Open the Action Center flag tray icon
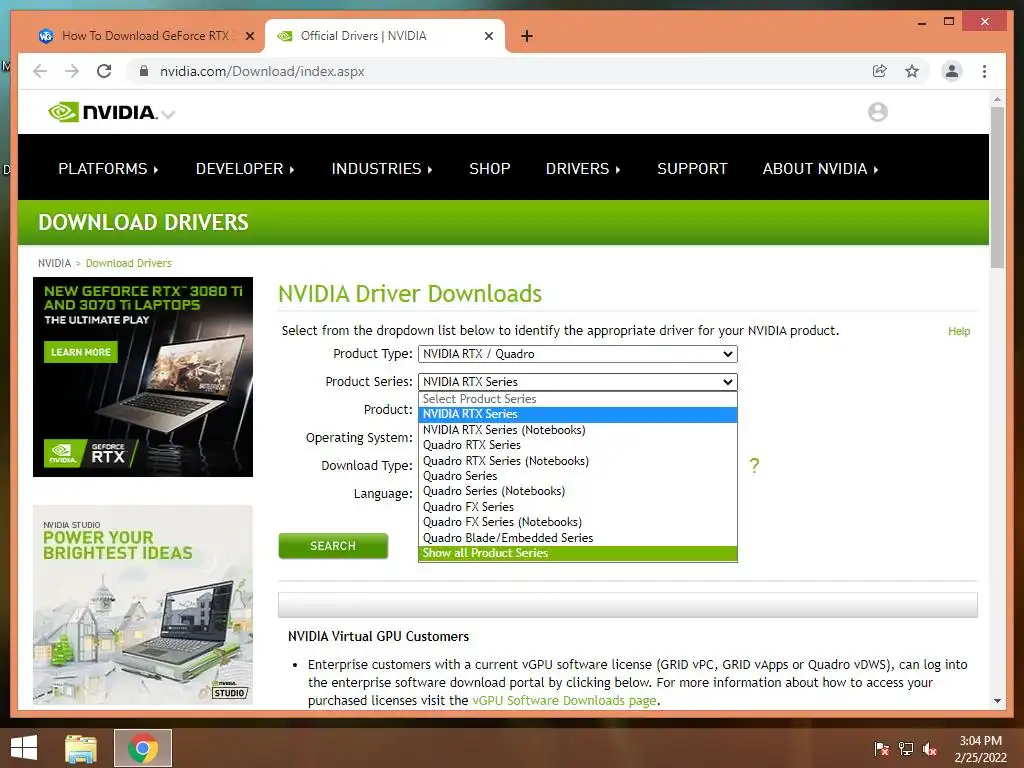The width and height of the screenshot is (1024, 768). coord(882,749)
